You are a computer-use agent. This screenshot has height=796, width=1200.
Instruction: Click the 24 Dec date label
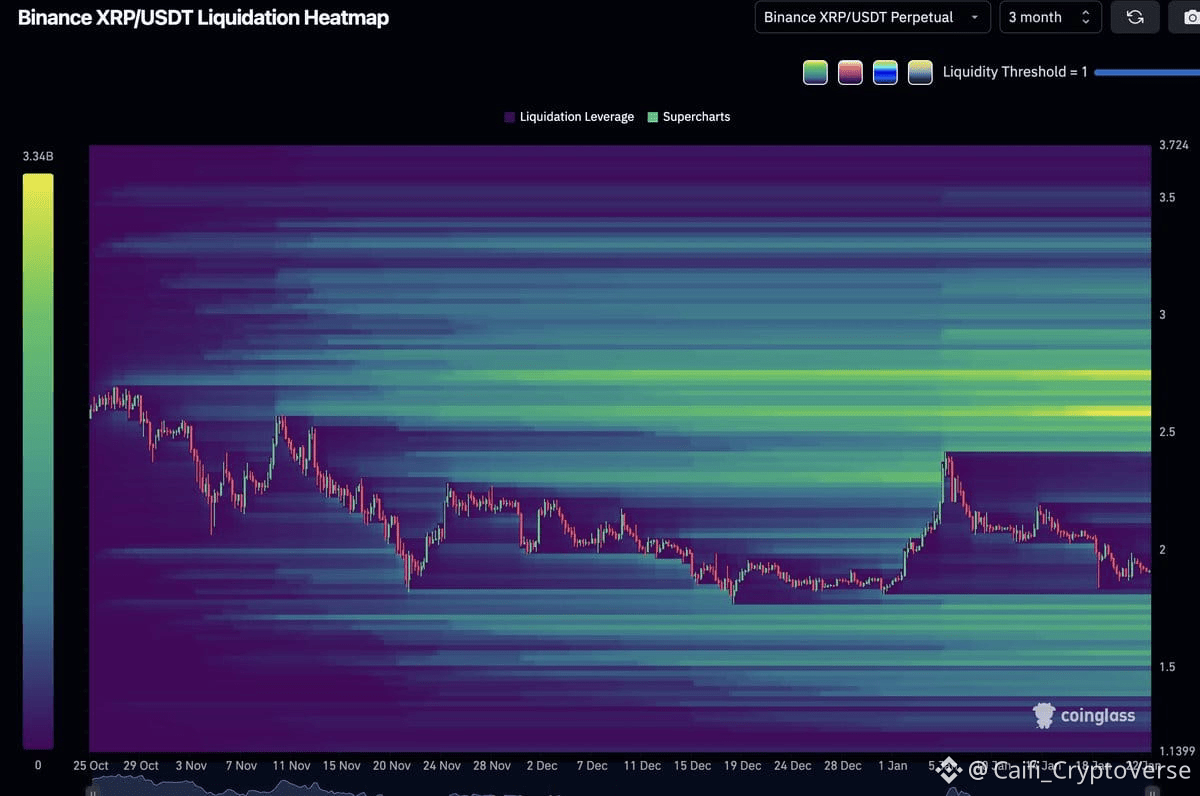click(792, 765)
